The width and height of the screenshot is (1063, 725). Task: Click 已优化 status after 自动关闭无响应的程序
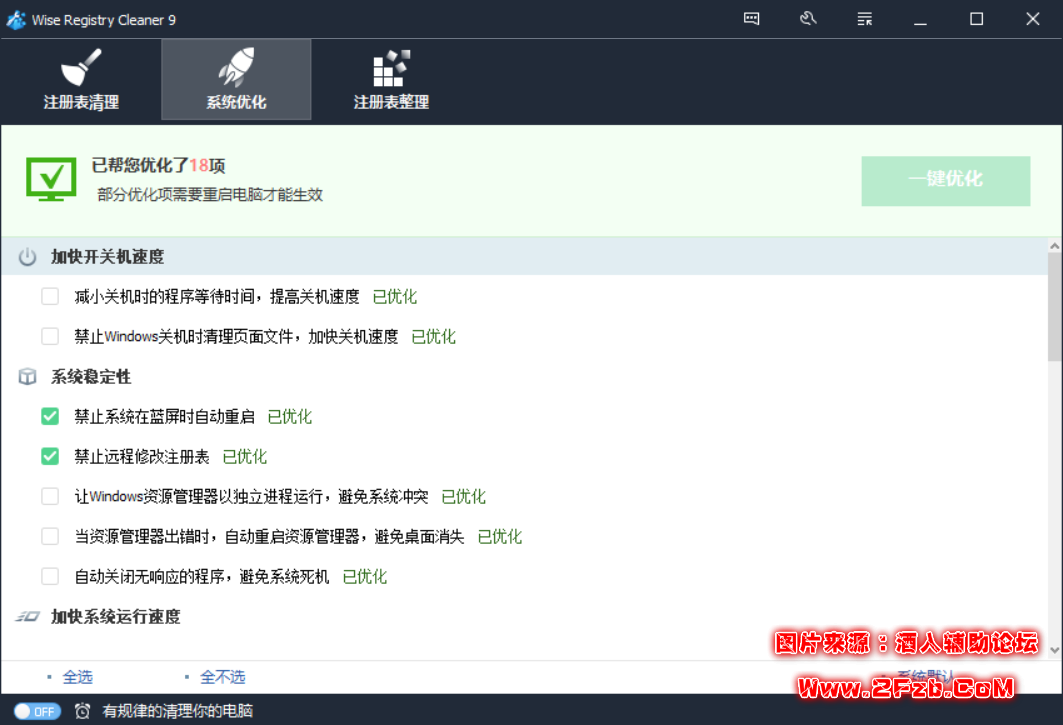tap(365, 576)
